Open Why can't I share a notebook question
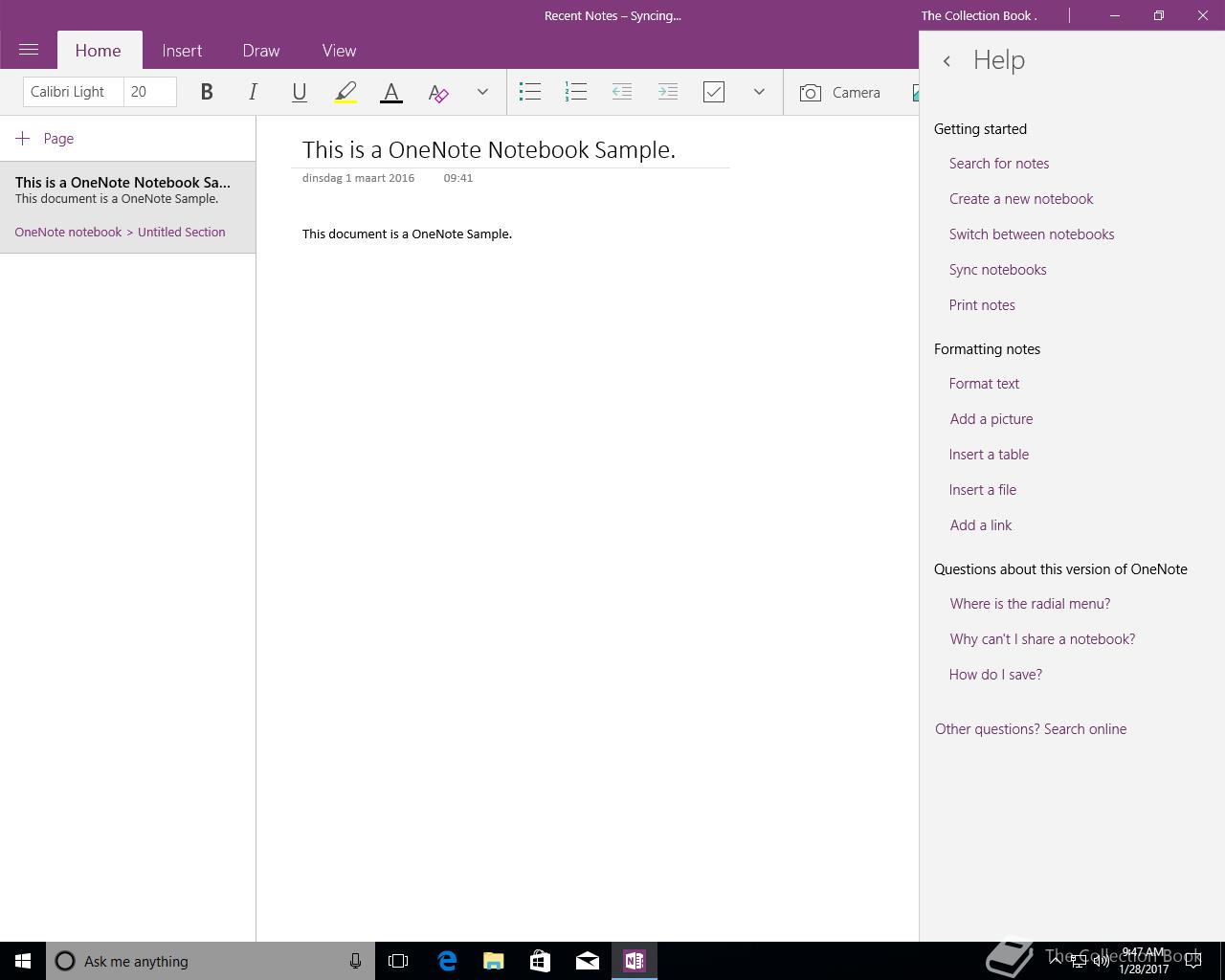1225x980 pixels. tap(1042, 639)
